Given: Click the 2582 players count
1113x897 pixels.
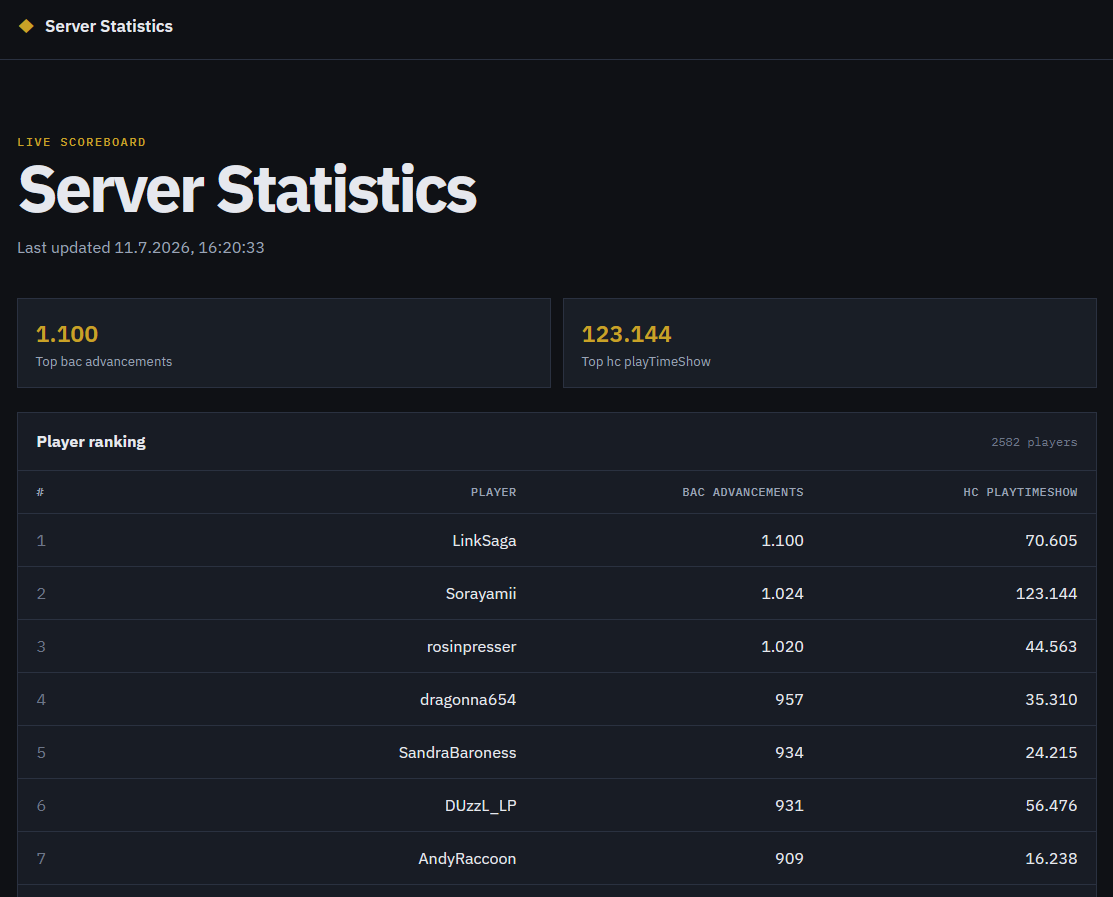Looking at the screenshot, I should [x=1034, y=442].
